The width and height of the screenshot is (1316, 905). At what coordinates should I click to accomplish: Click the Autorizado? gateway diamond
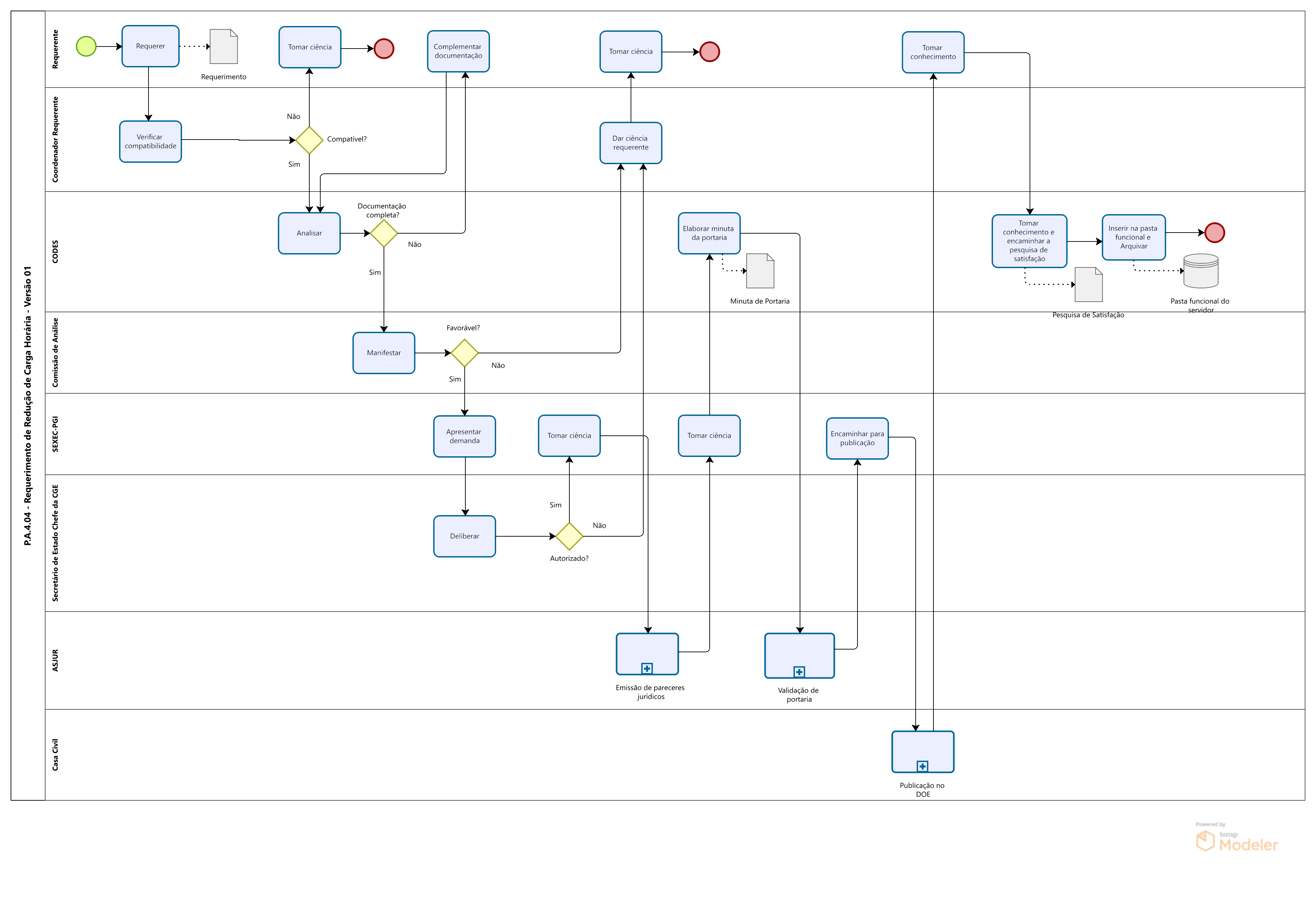pyautogui.click(x=569, y=536)
